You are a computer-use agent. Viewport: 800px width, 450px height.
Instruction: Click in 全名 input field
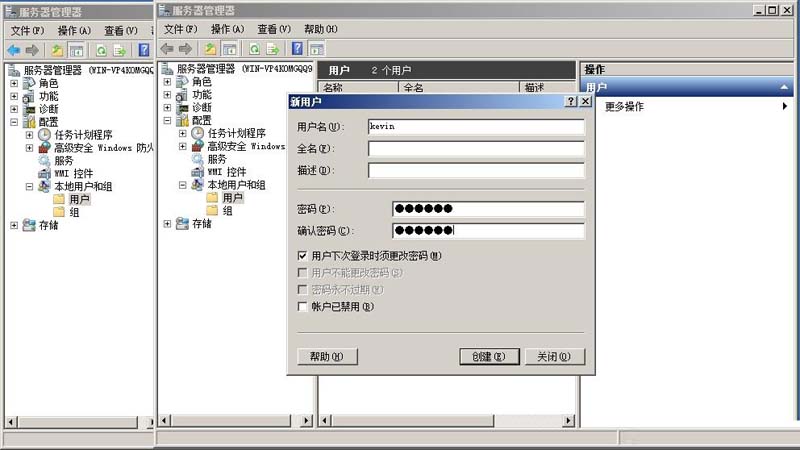(476, 148)
